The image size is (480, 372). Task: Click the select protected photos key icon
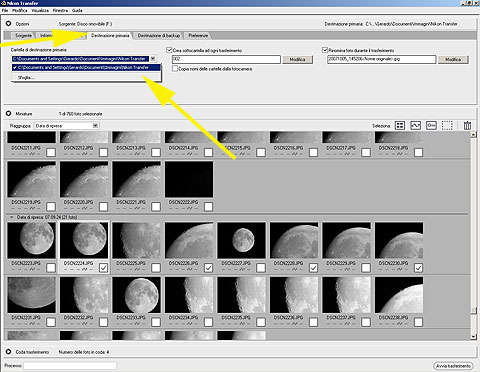[431, 125]
